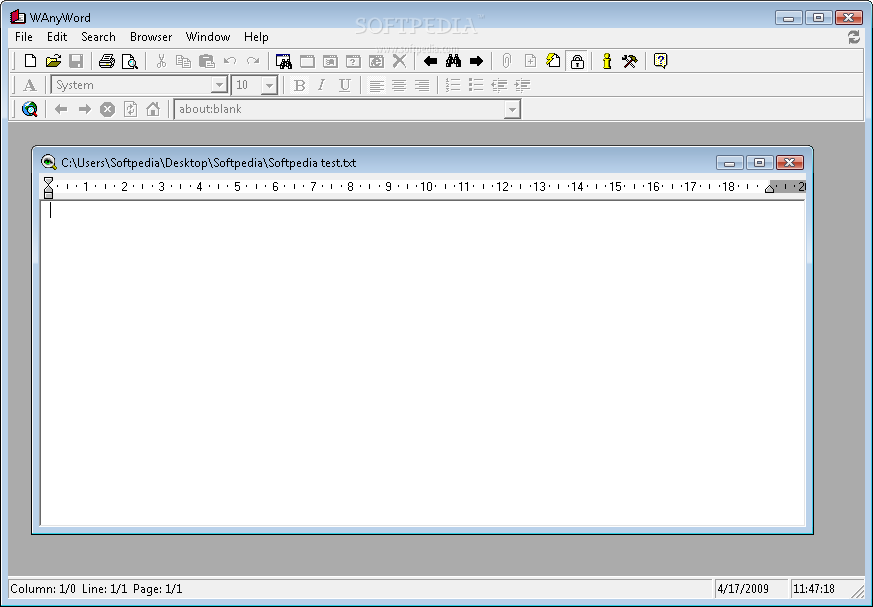
Task: Align text left
Action: click(376, 85)
